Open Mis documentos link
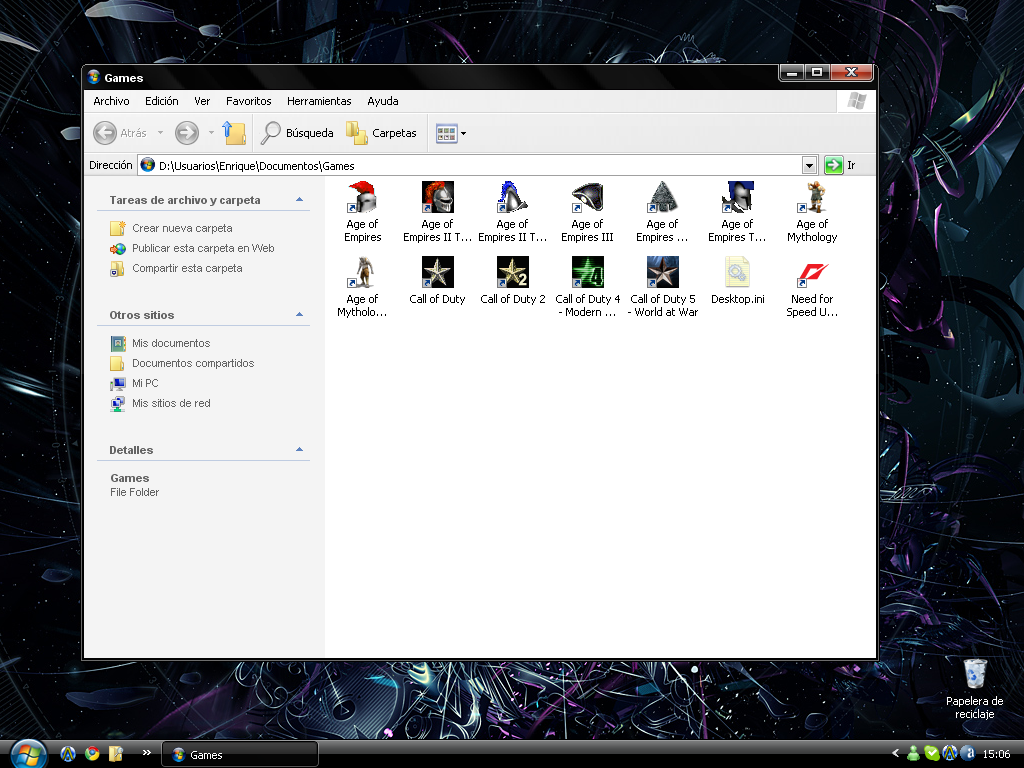 (x=171, y=344)
